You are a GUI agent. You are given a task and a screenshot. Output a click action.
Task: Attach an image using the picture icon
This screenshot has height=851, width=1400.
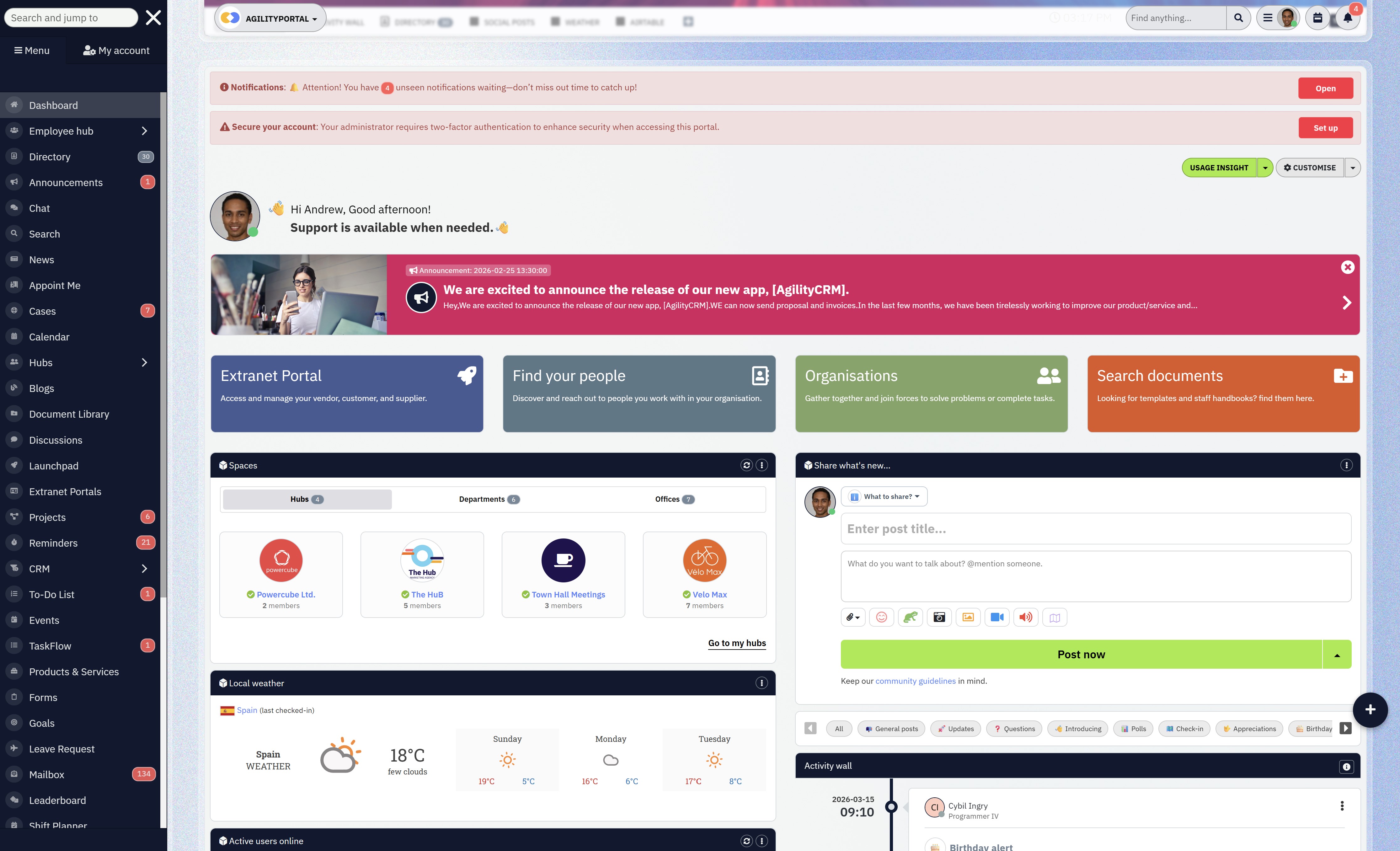tap(968, 617)
